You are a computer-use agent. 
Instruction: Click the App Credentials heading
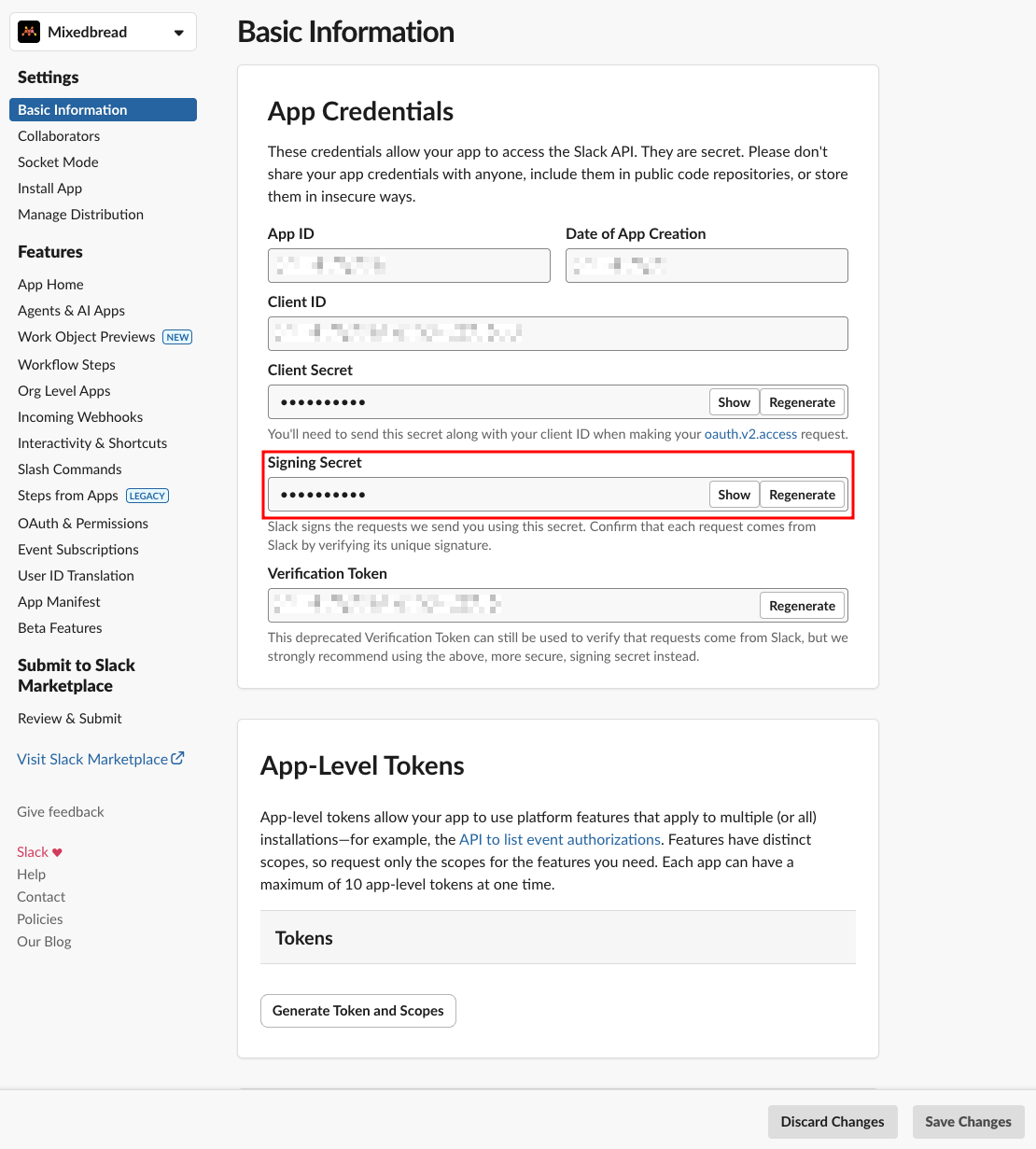(x=360, y=111)
